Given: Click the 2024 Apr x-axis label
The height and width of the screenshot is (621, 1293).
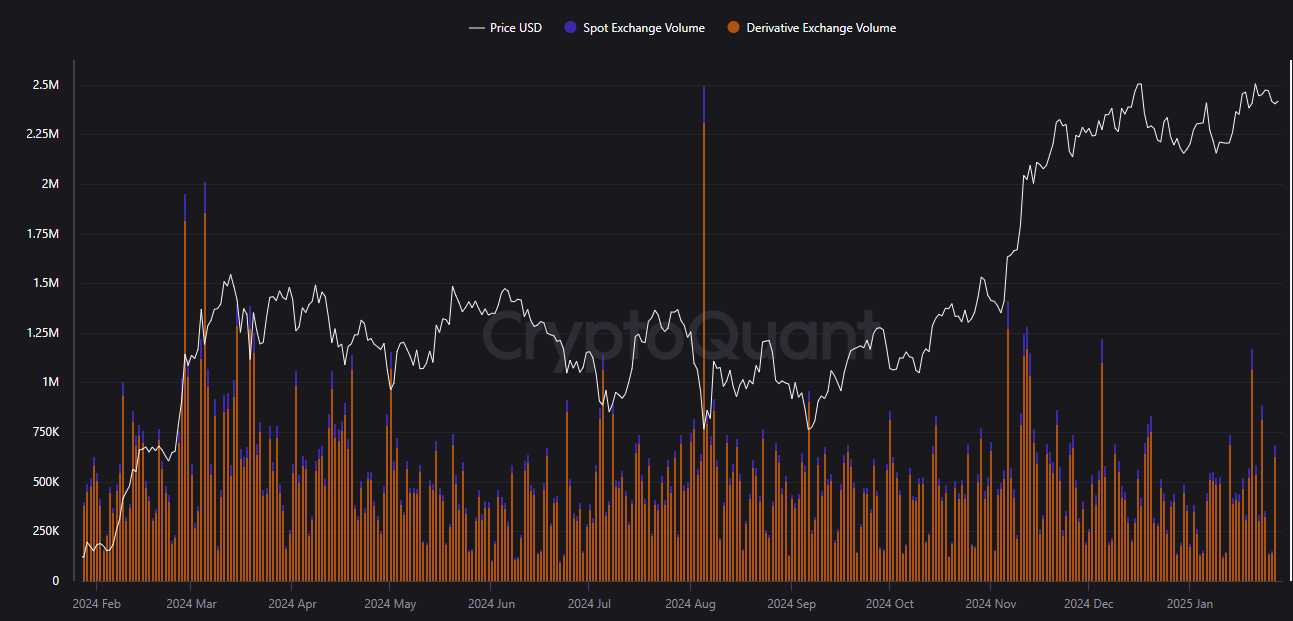Looking at the screenshot, I should 292,605.
